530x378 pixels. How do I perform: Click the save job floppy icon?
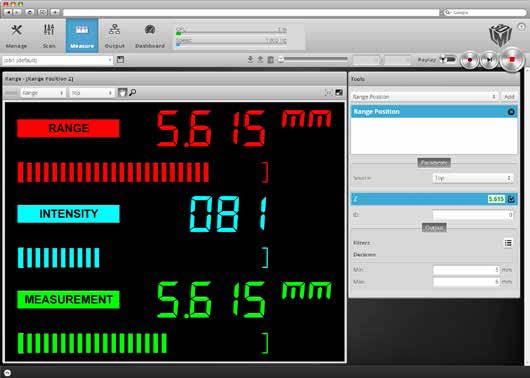[120, 60]
